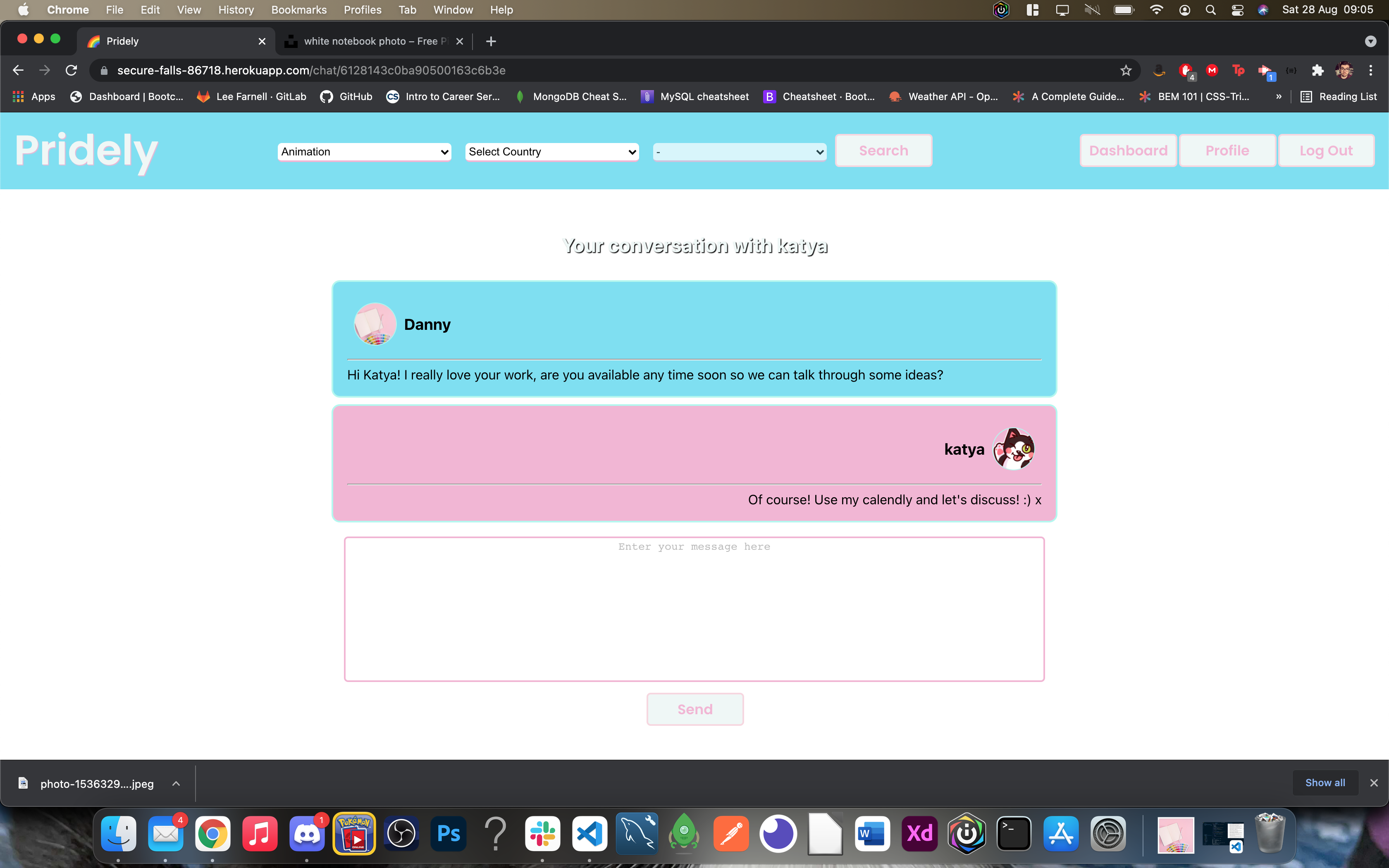Click katya's cat avatar image

[x=1014, y=449]
